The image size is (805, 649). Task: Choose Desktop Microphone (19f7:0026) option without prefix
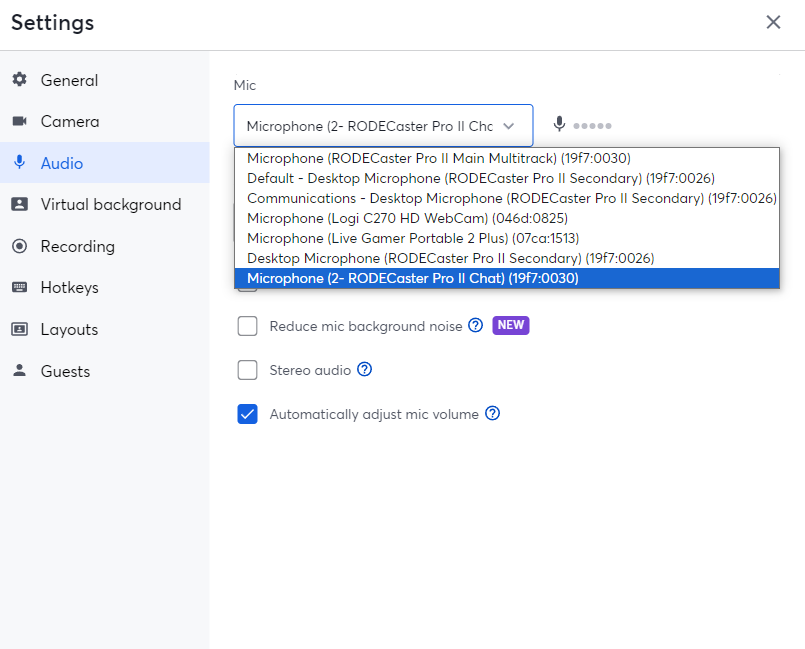(x=507, y=258)
